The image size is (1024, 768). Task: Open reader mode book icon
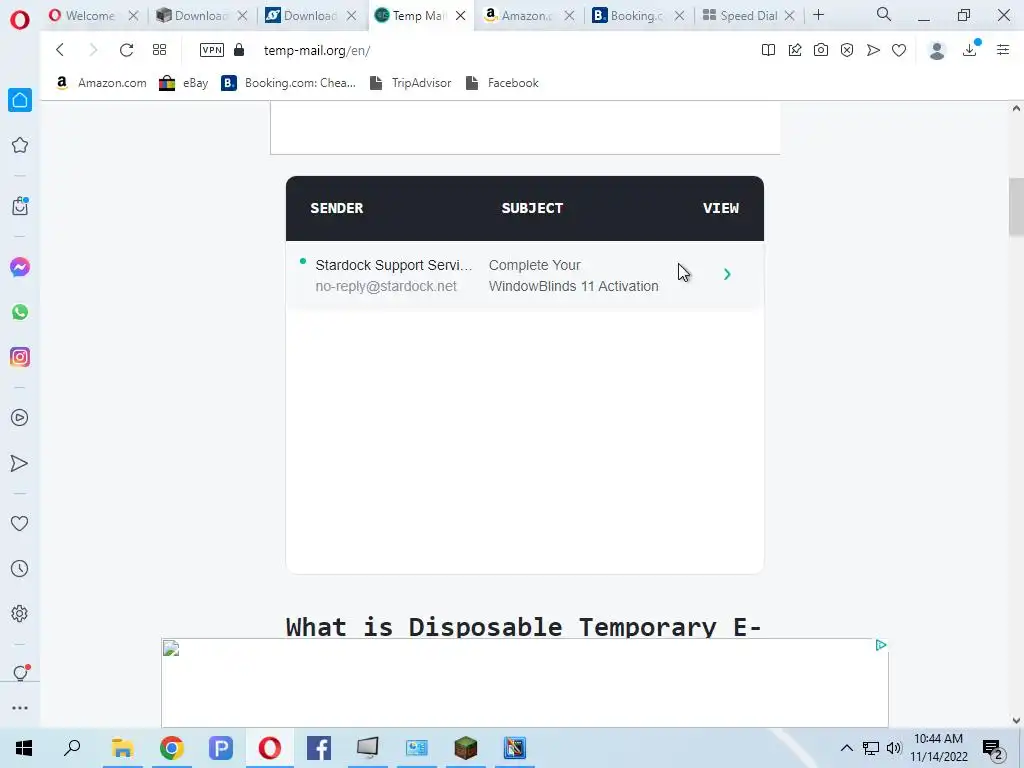pos(769,50)
